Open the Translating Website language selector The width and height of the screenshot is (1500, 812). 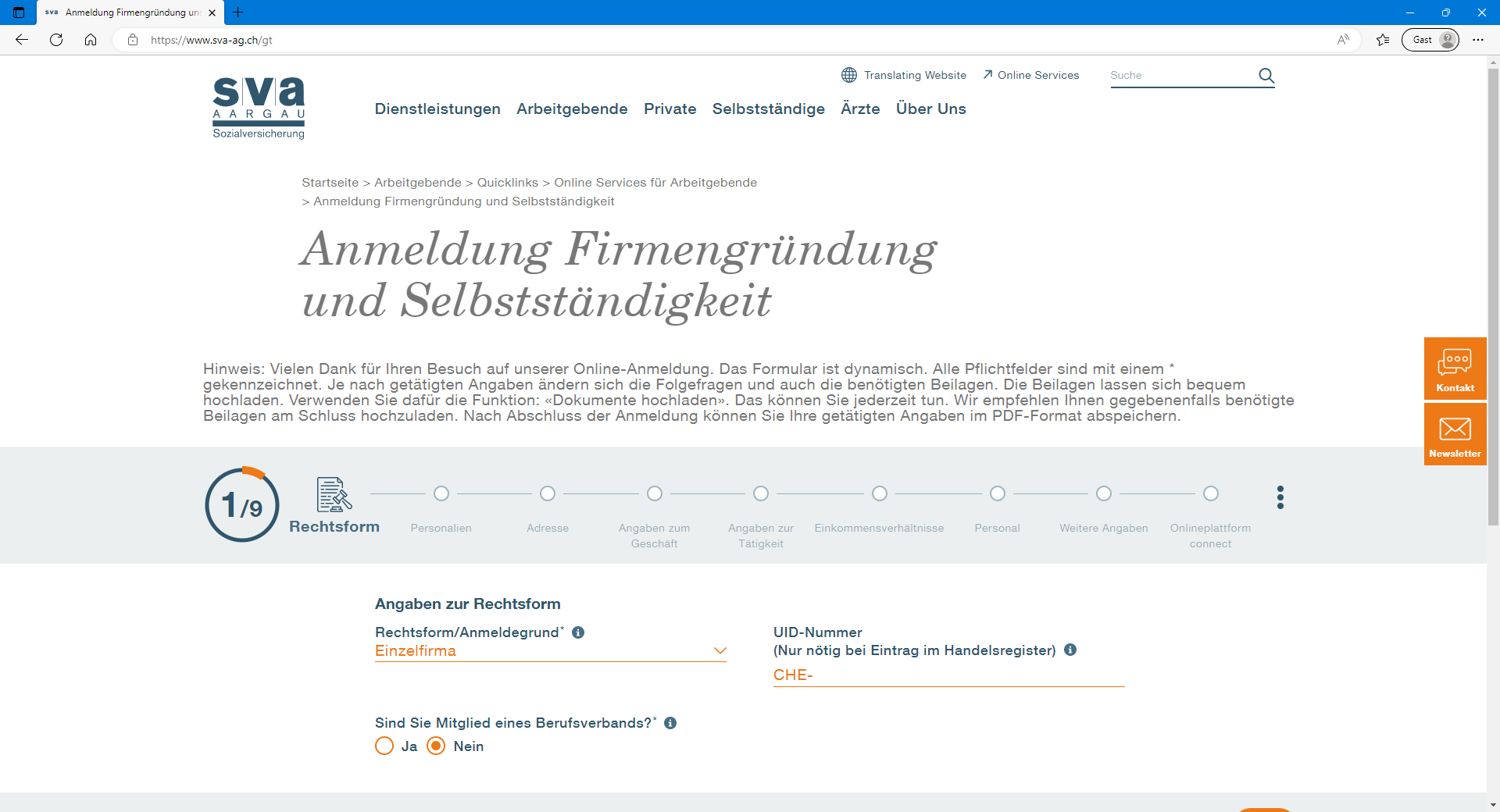coord(904,75)
